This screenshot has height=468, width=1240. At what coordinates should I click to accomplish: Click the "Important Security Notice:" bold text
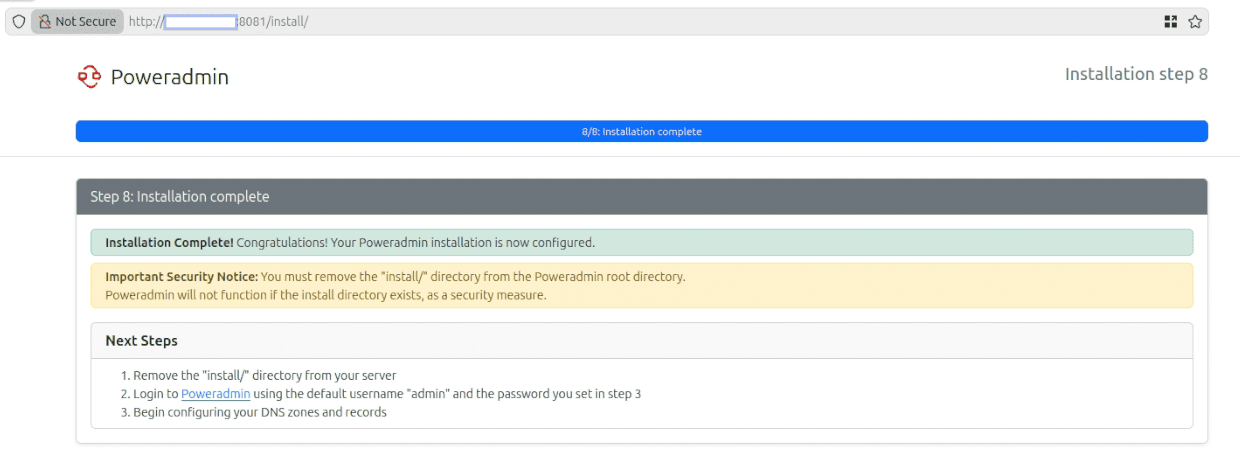(181, 277)
